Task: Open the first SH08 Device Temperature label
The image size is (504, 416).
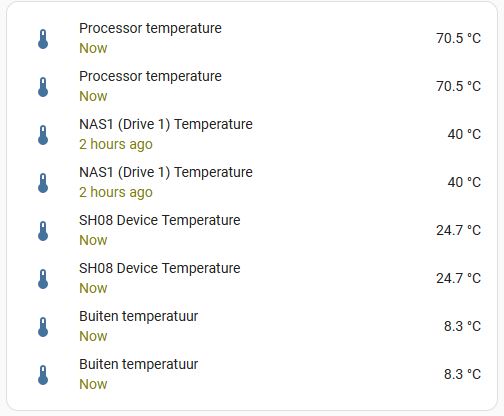Action: (160, 220)
